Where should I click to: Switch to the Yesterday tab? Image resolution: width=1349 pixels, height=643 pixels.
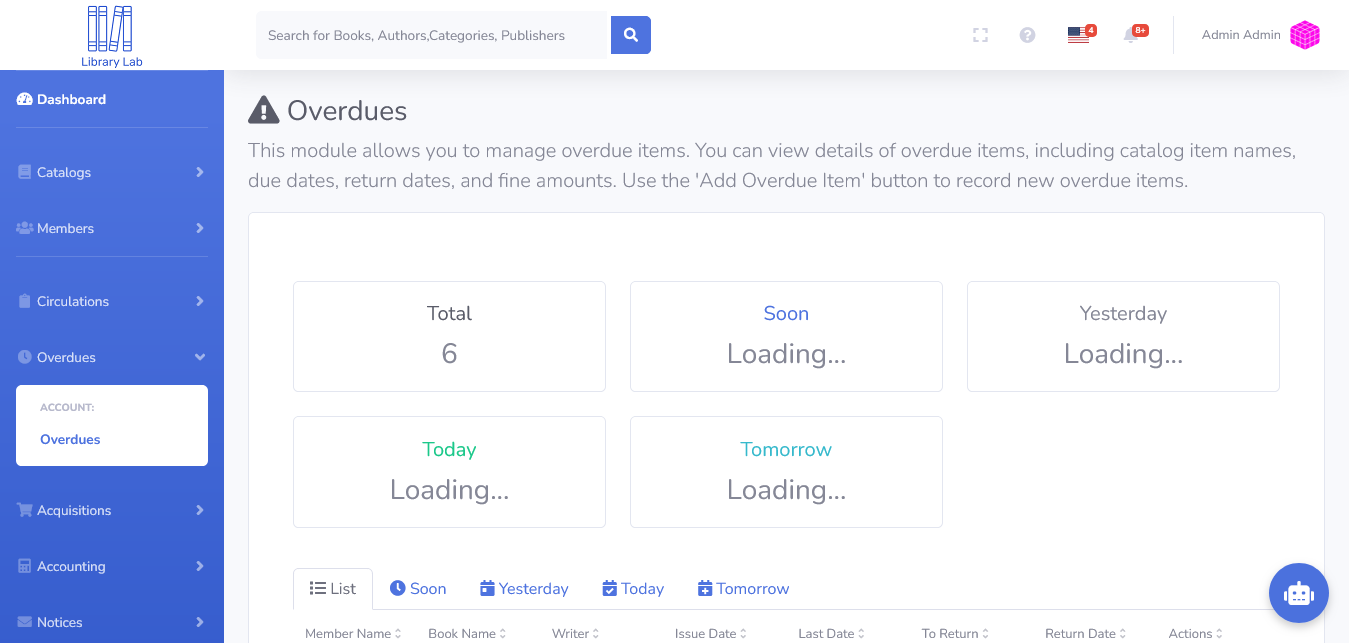pyautogui.click(x=524, y=588)
